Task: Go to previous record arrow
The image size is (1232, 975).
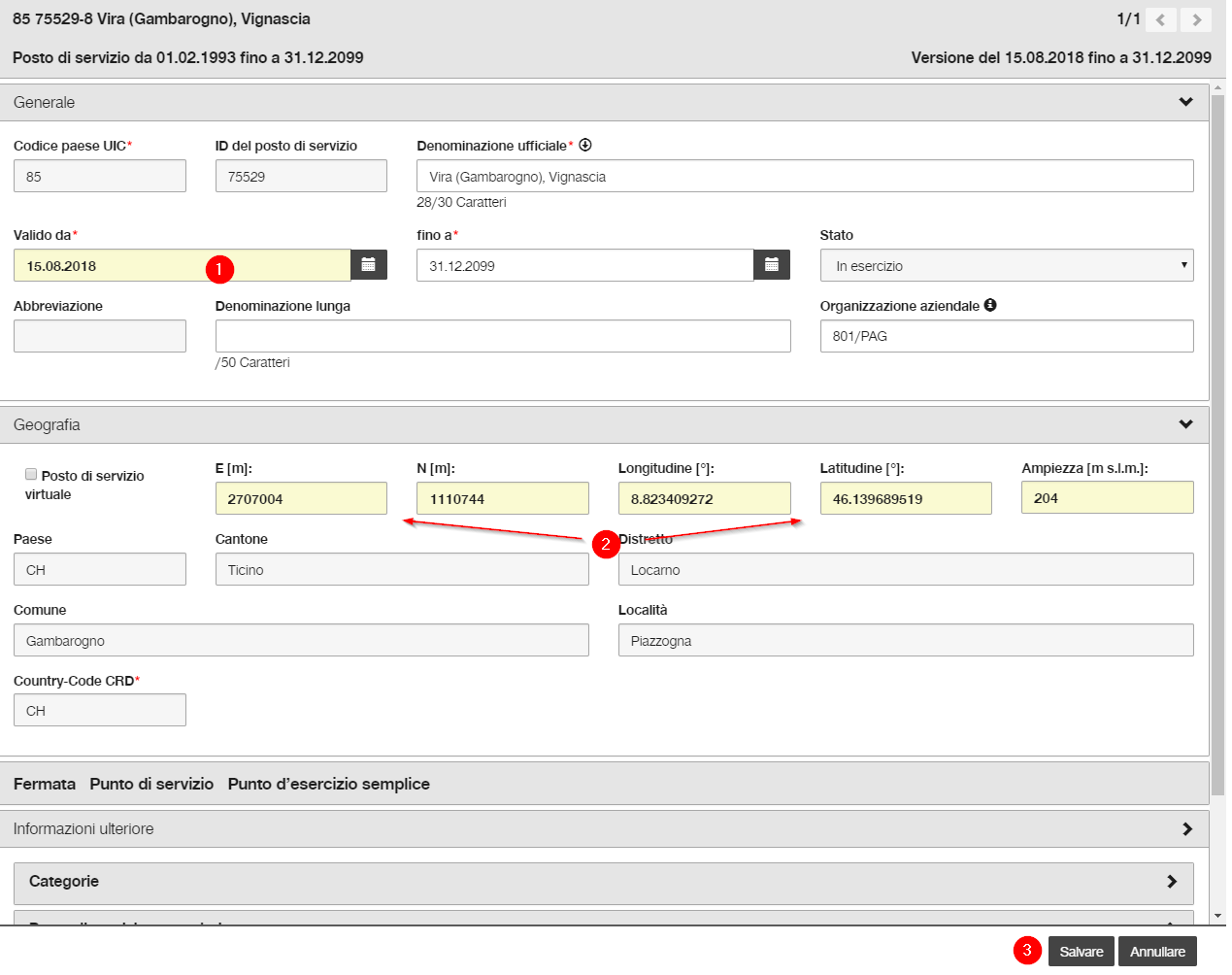Action: click(x=1161, y=19)
